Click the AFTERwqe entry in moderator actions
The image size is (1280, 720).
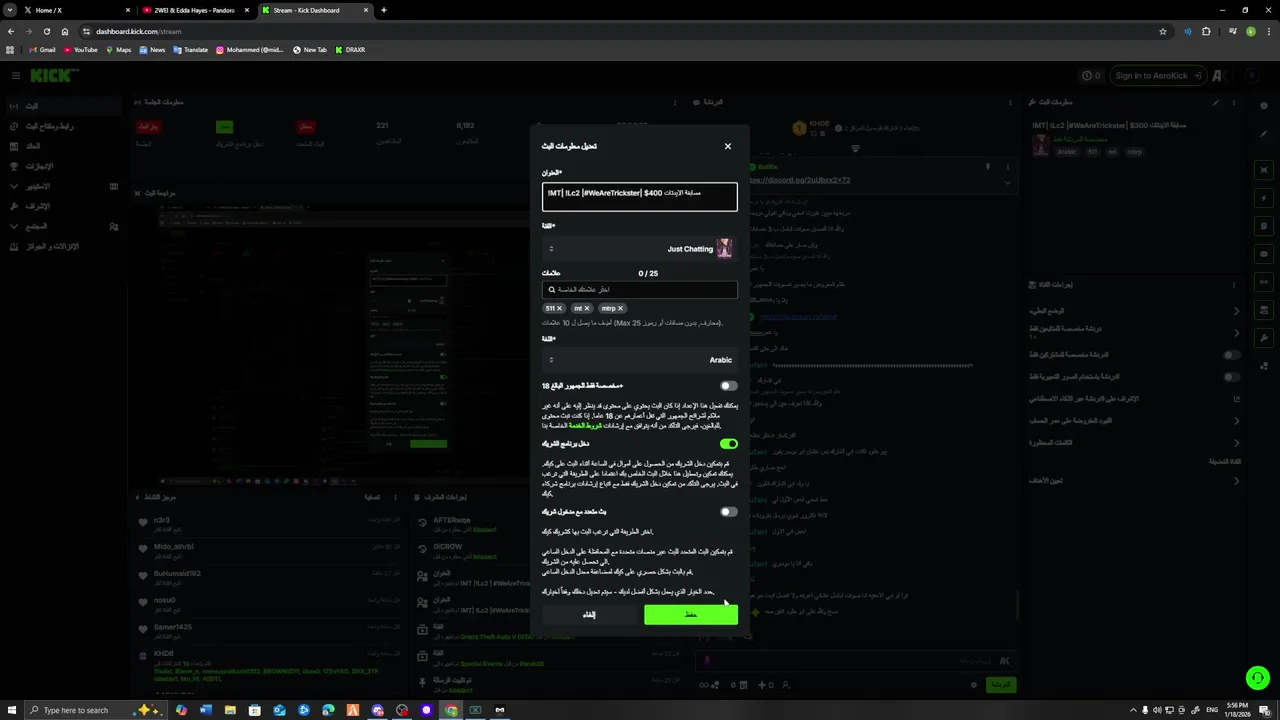click(x=452, y=520)
